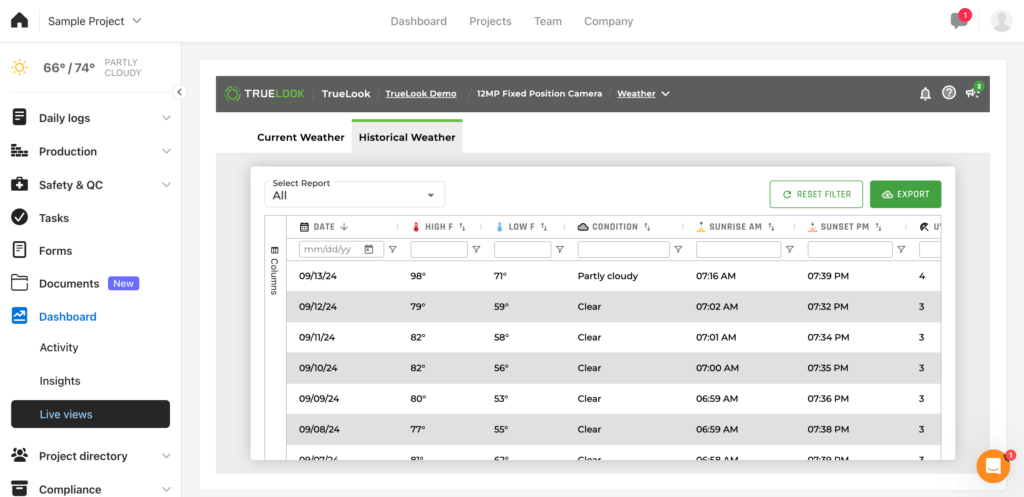Click the Reset Filter button
The width and height of the screenshot is (1024, 497).
(x=816, y=194)
